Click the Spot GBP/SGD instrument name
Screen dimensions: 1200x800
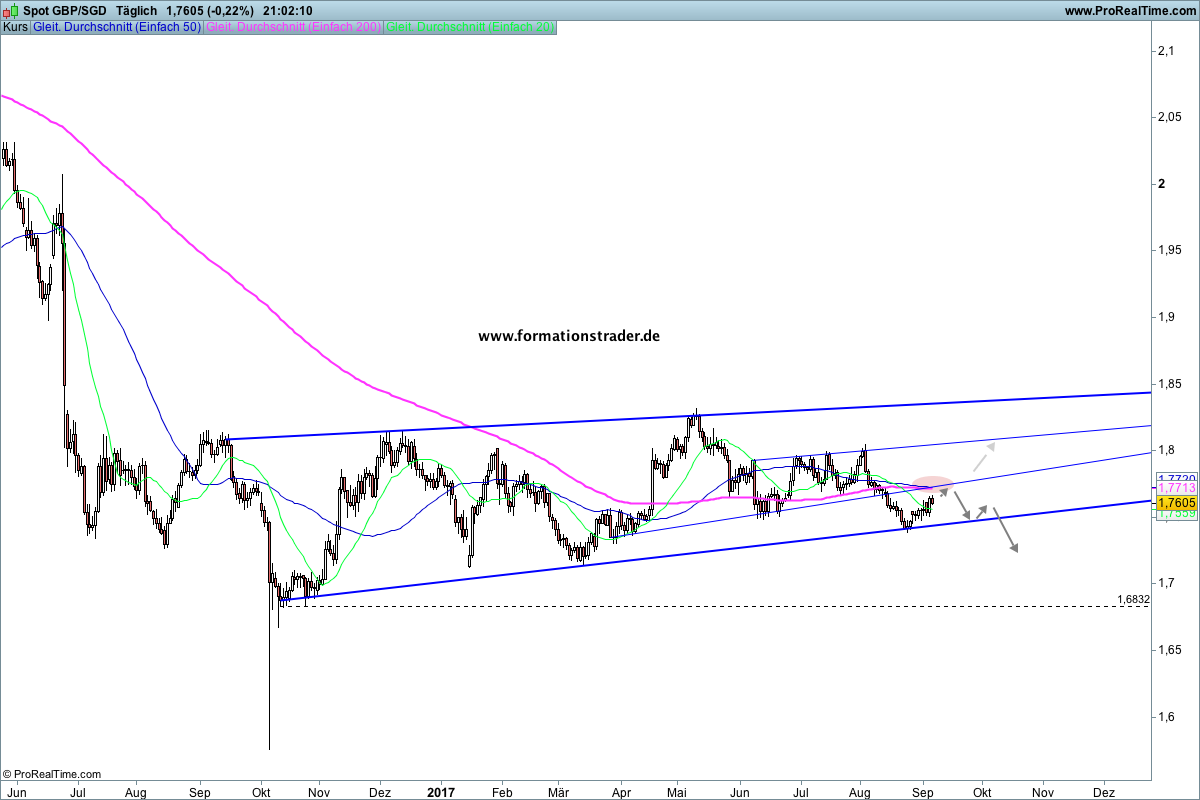pos(65,10)
